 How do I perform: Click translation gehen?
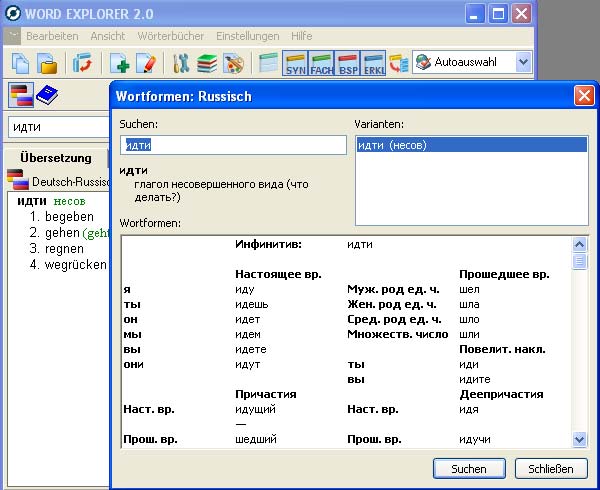(x=62, y=233)
